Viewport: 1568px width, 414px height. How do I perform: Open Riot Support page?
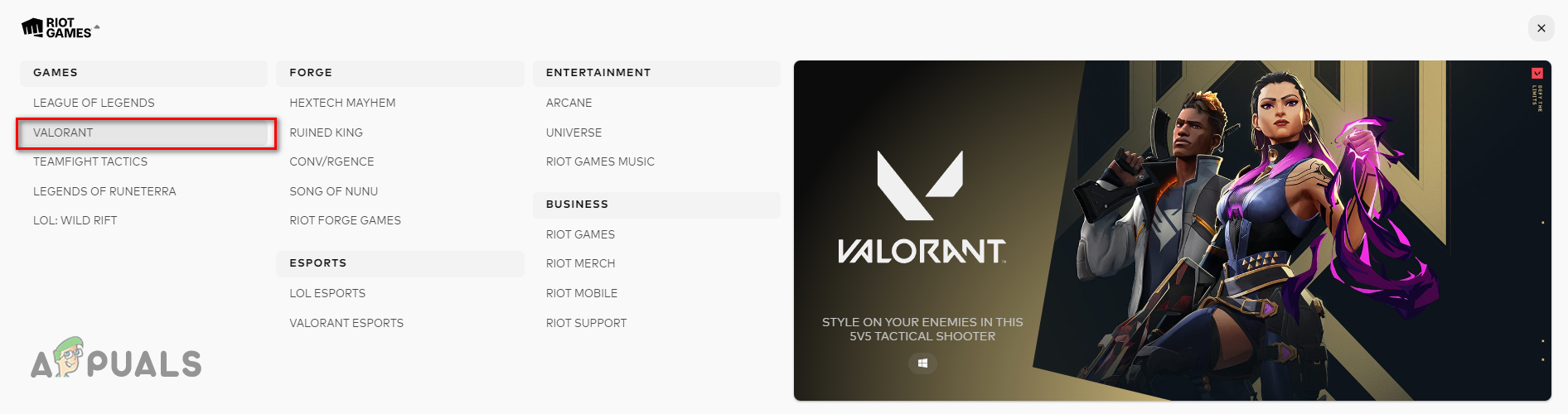pyautogui.click(x=586, y=323)
